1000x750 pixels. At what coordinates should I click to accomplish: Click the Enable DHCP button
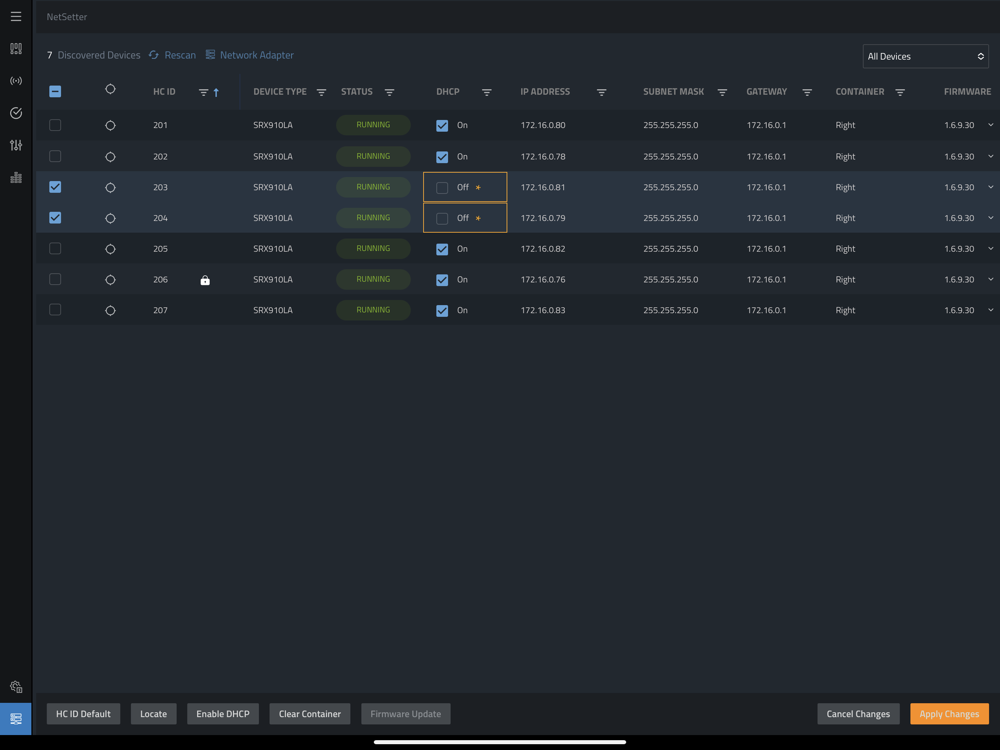223,714
